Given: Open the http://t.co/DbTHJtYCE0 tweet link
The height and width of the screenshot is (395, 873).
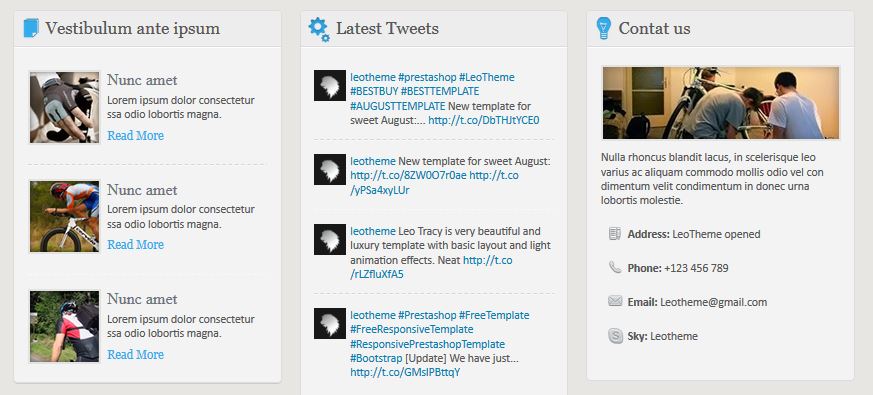Looking at the screenshot, I should pyautogui.click(x=484, y=120).
